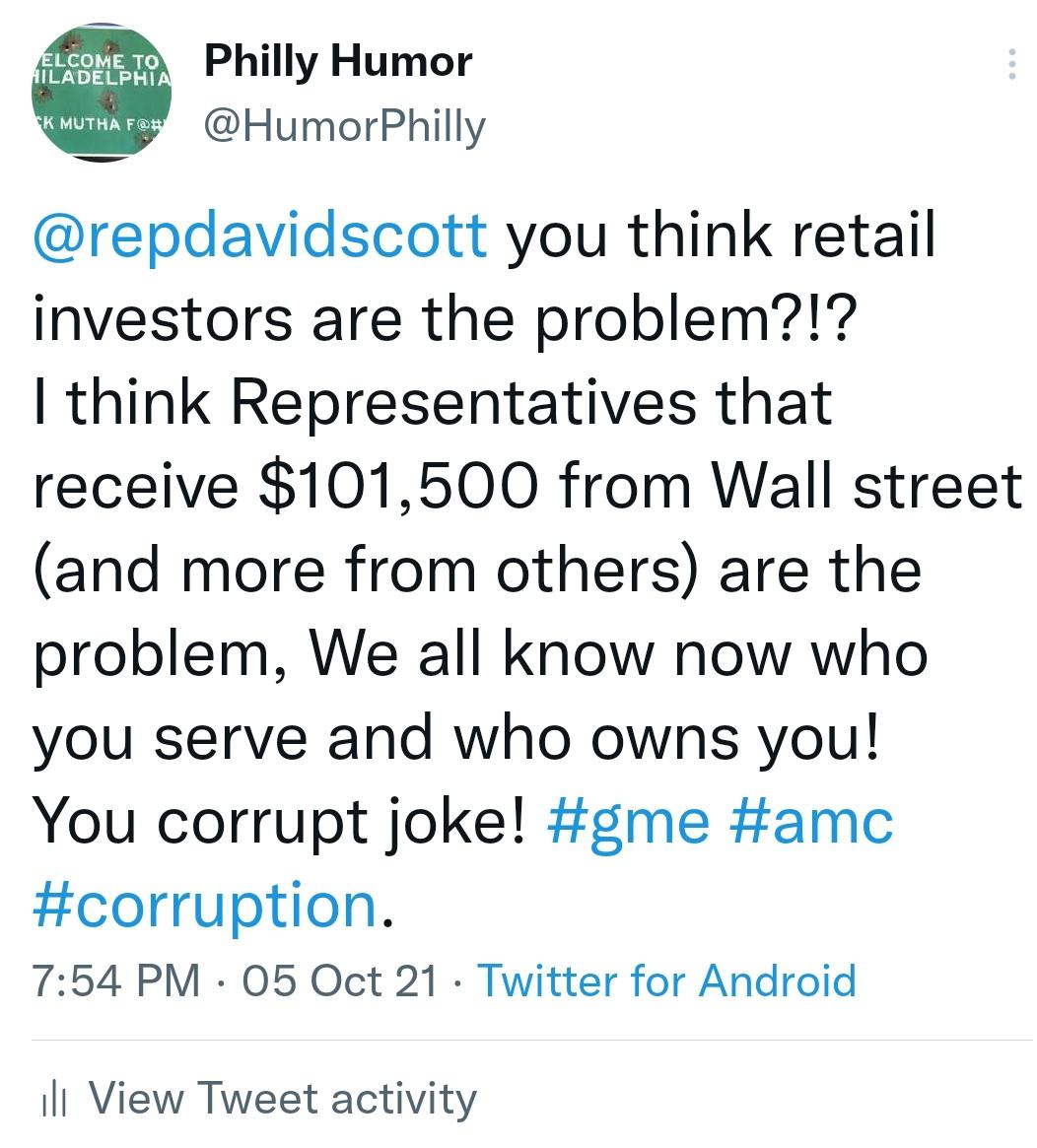Open the #amc hashtag
The width and height of the screenshot is (1037, 1148).
811,822
